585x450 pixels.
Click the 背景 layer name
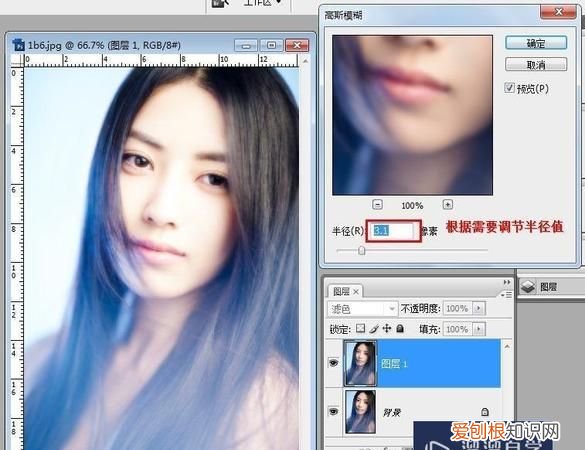(391, 412)
